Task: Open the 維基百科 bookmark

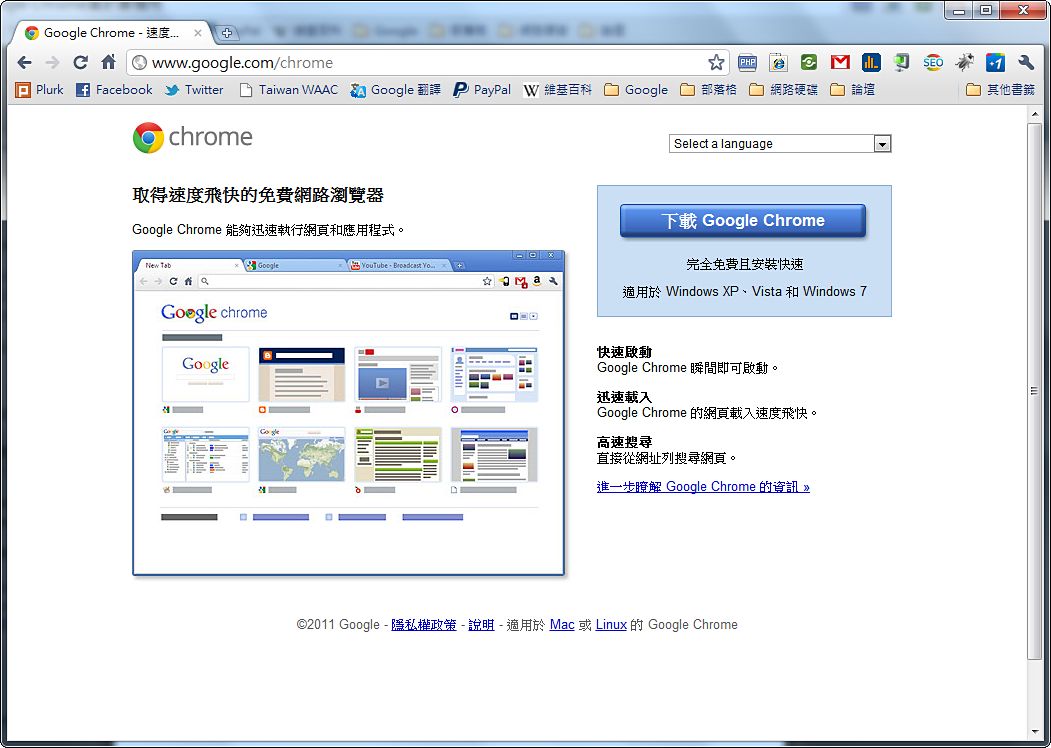Action: (558, 90)
